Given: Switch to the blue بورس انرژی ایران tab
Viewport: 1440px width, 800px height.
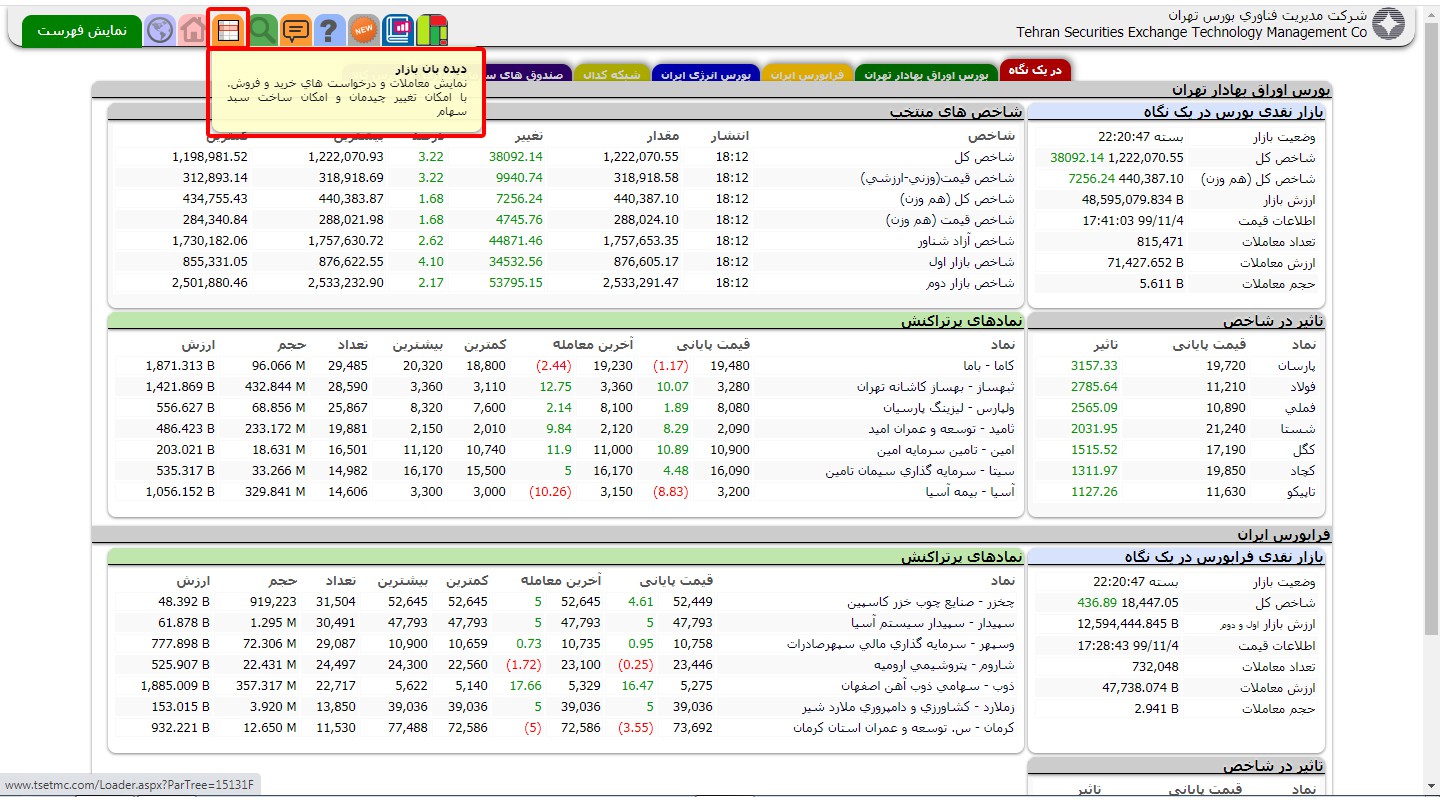Looking at the screenshot, I should (706, 74).
